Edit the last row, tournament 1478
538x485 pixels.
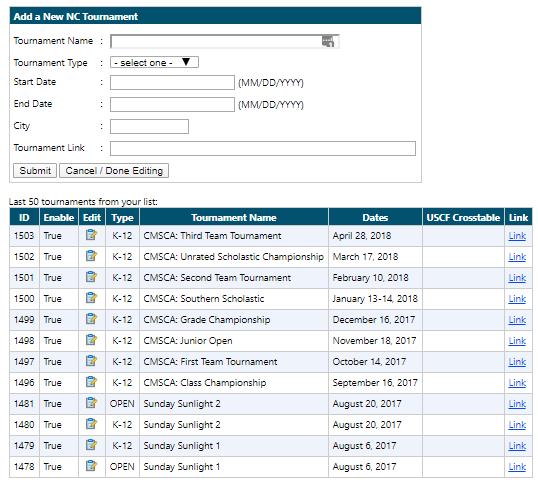click(91, 466)
